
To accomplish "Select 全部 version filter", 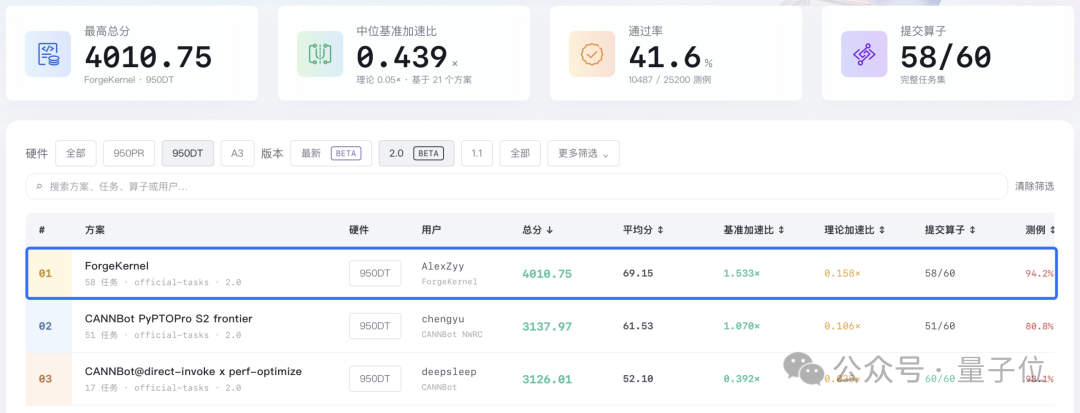I will pos(520,153).
